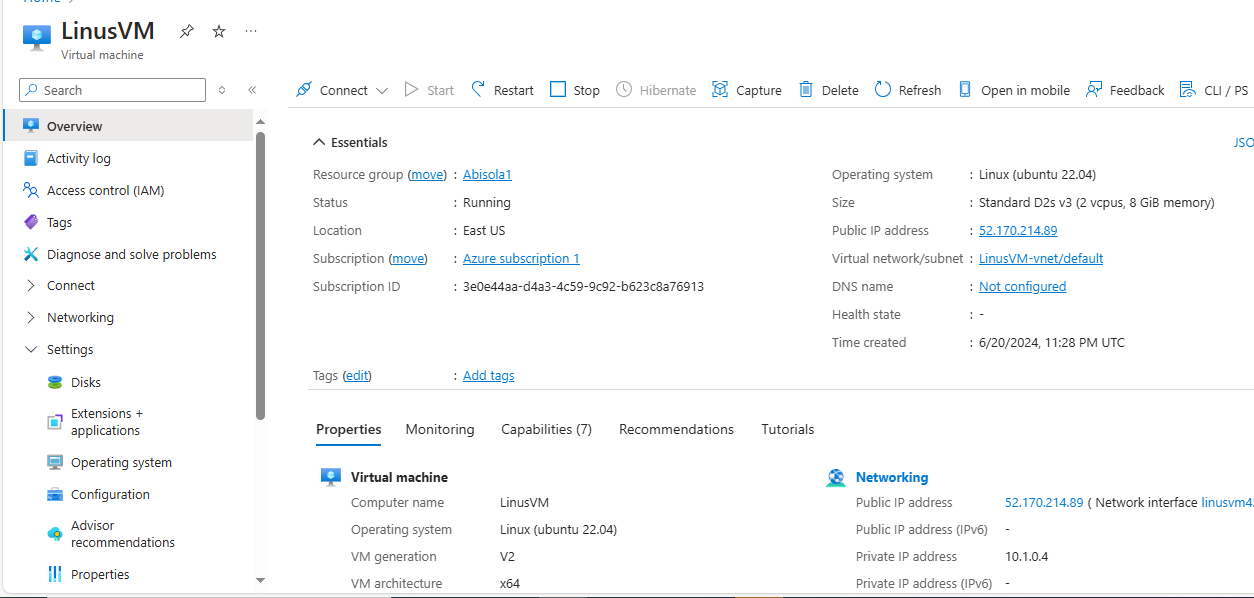The width and height of the screenshot is (1254, 598).
Task: Open the Capabilities (7) tab
Action: pyautogui.click(x=546, y=429)
